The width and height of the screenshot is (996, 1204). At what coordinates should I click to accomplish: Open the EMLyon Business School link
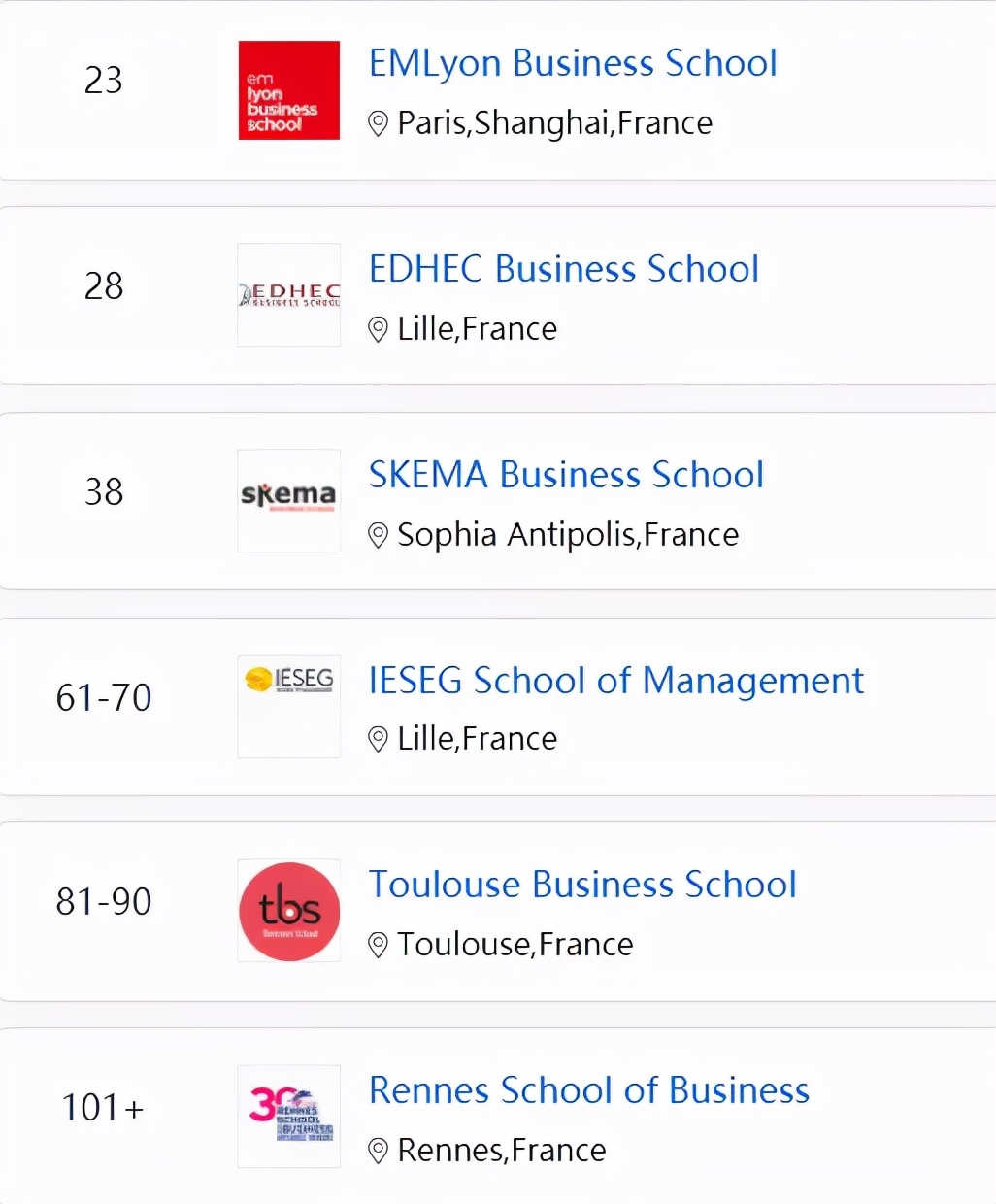pos(573,63)
